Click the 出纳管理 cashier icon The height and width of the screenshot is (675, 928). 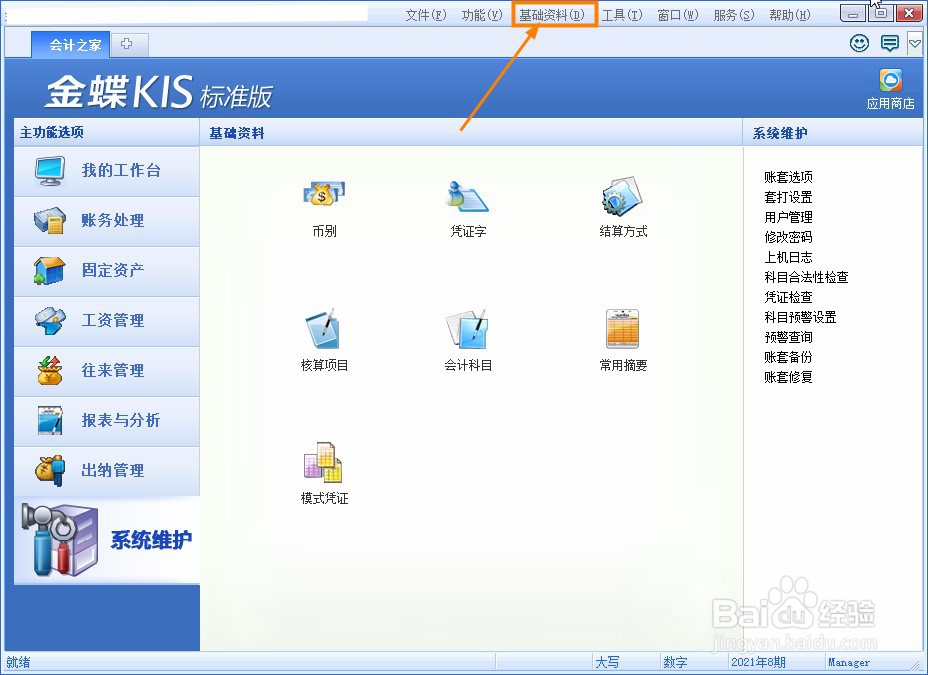50,470
